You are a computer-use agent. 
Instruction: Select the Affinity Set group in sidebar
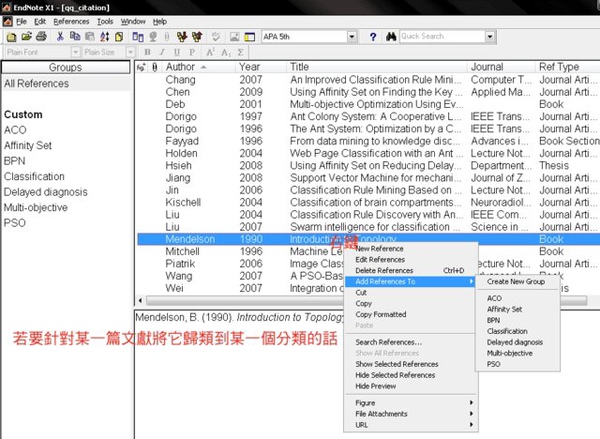pos(28,145)
